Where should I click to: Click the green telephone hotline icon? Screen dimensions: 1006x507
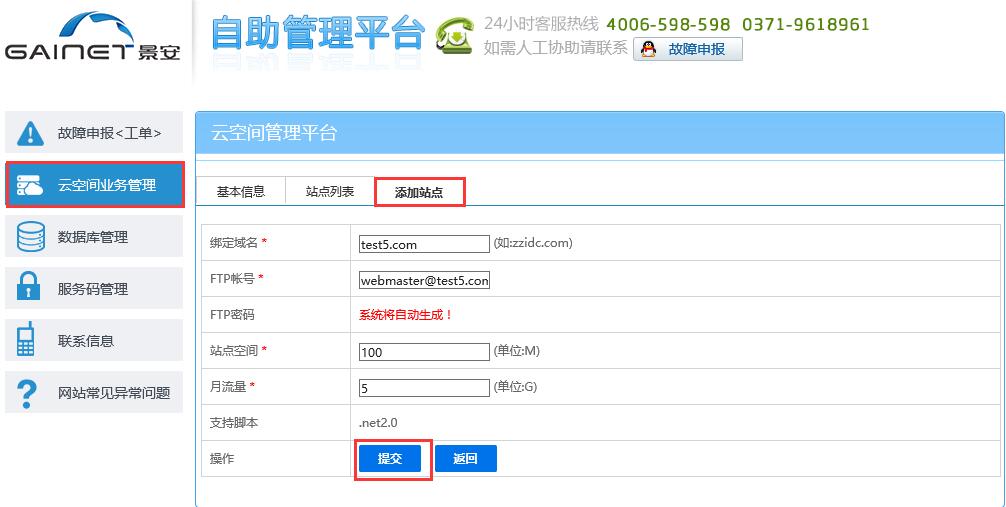tap(455, 36)
